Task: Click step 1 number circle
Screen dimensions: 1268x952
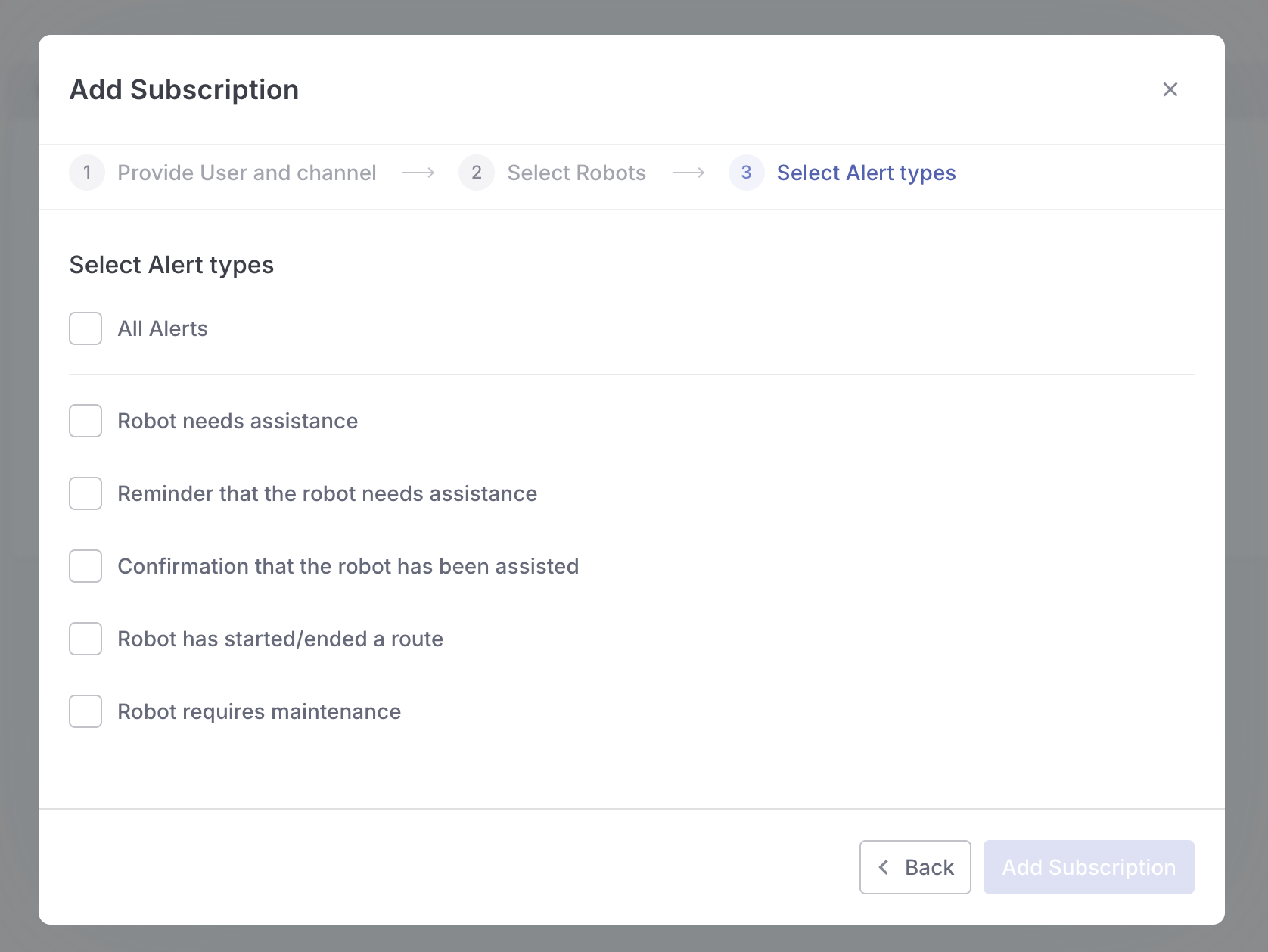Action: (x=87, y=173)
